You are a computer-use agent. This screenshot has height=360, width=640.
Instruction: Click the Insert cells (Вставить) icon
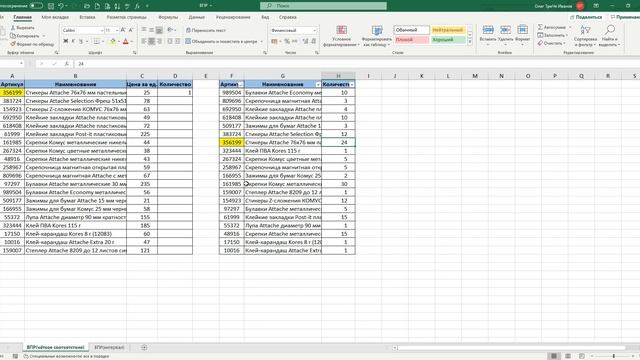pyautogui.click(x=488, y=30)
